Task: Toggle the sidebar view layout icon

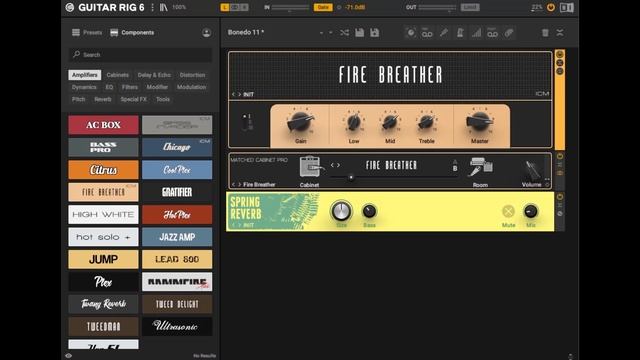Action: click(x=567, y=7)
